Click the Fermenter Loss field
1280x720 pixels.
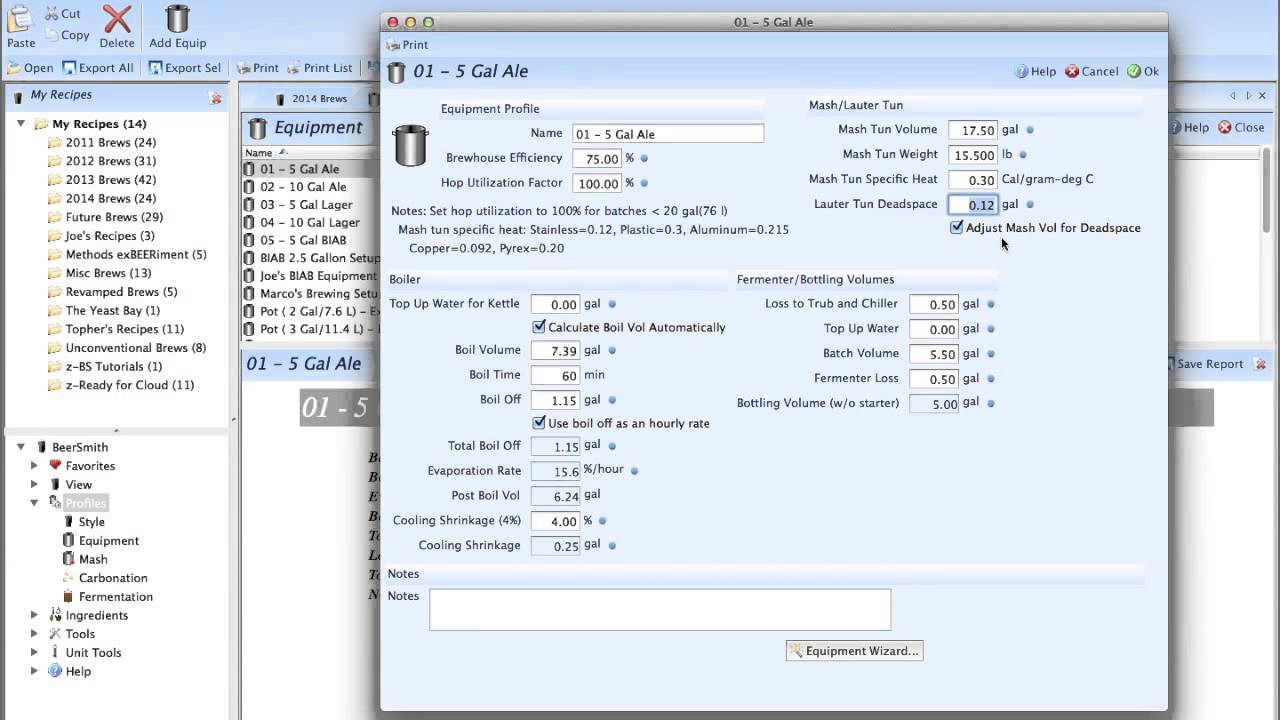(934, 379)
